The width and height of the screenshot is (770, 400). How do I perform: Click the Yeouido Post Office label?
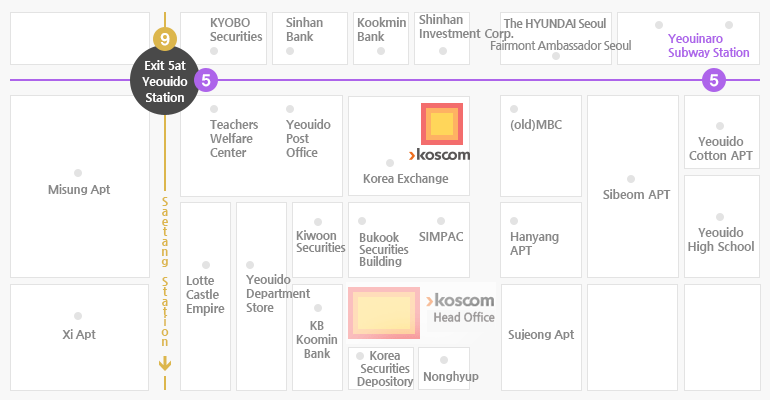308,138
